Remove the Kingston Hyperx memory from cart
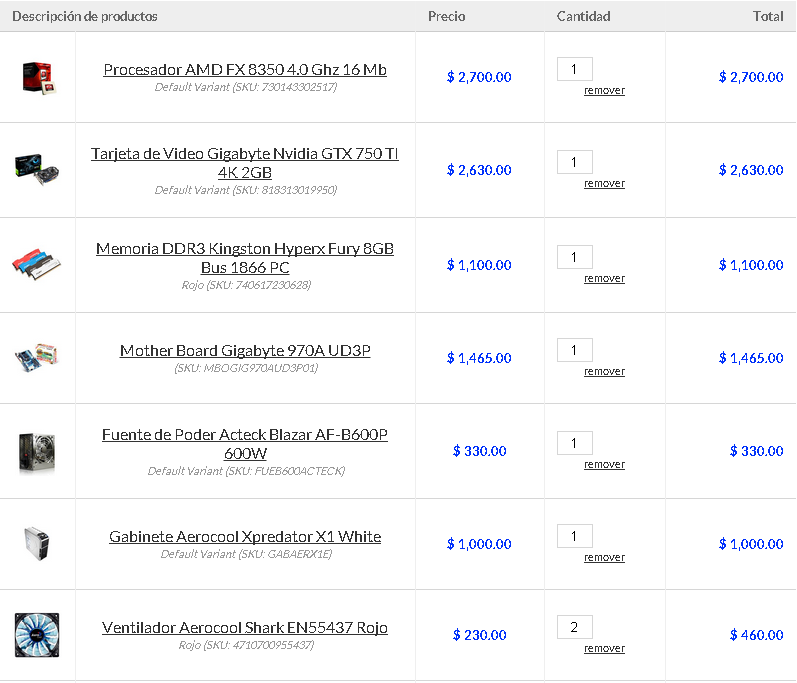The image size is (797, 683). pyautogui.click(x=604, y=279)
